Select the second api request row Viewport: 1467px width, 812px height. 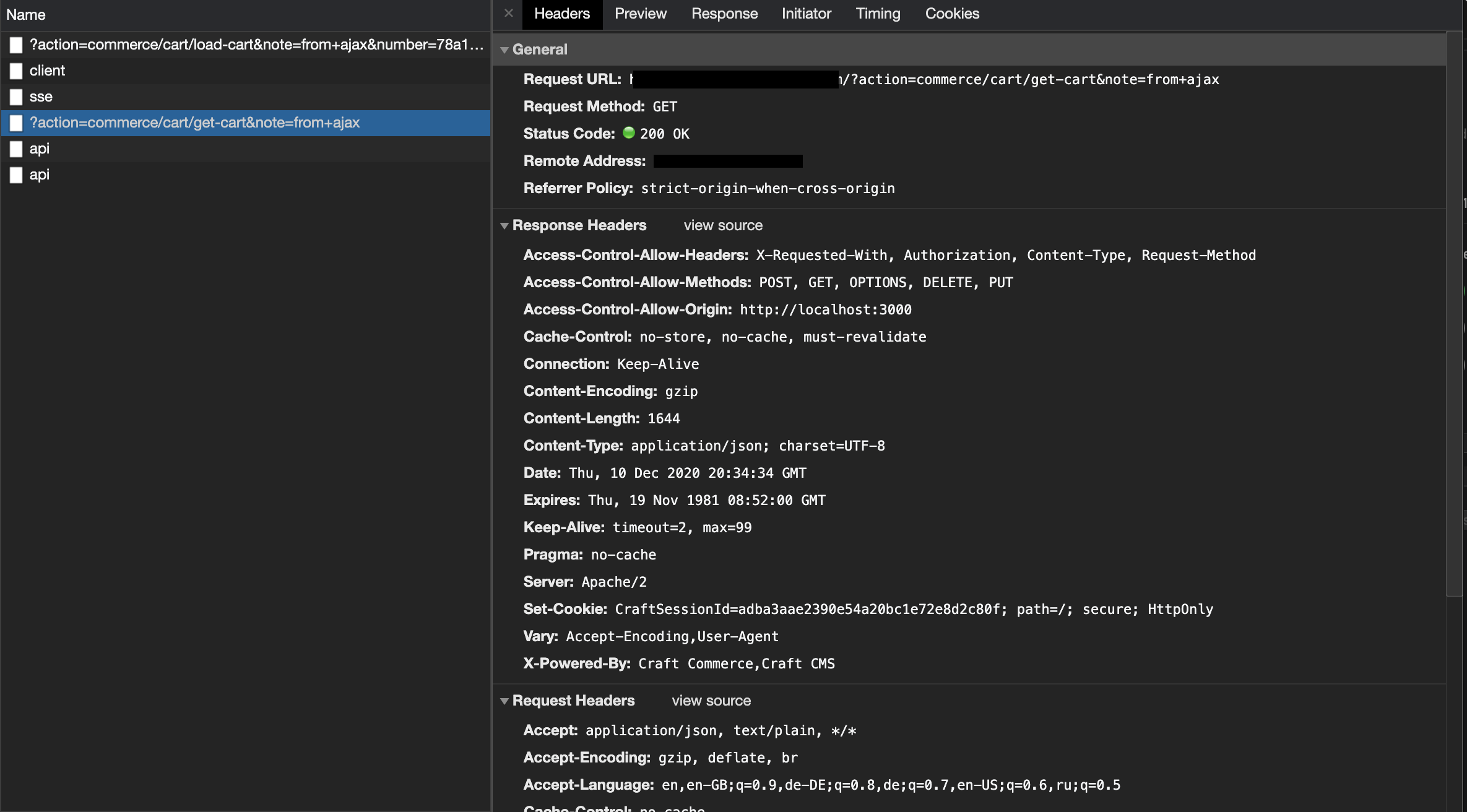[246, 175]
